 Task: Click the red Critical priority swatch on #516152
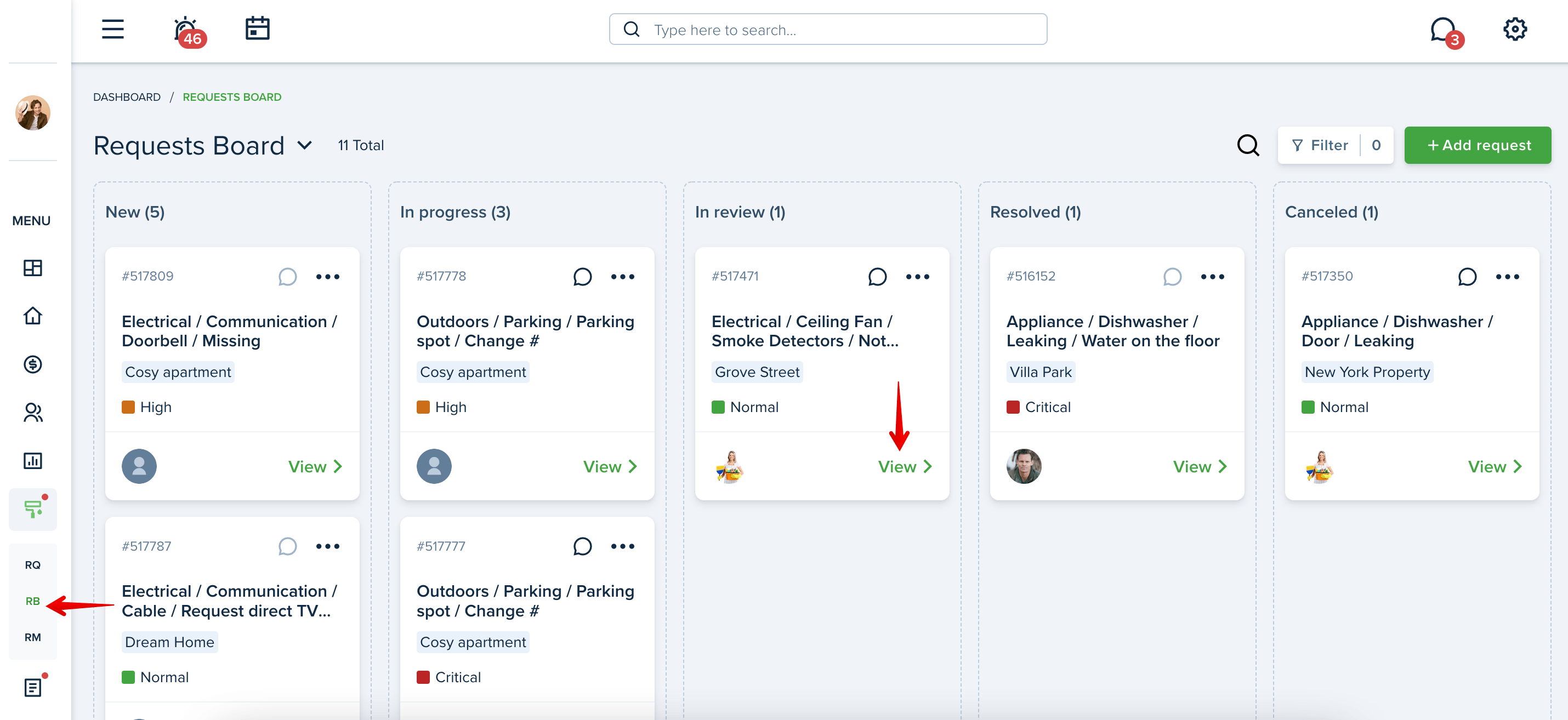pos(1013,407)
